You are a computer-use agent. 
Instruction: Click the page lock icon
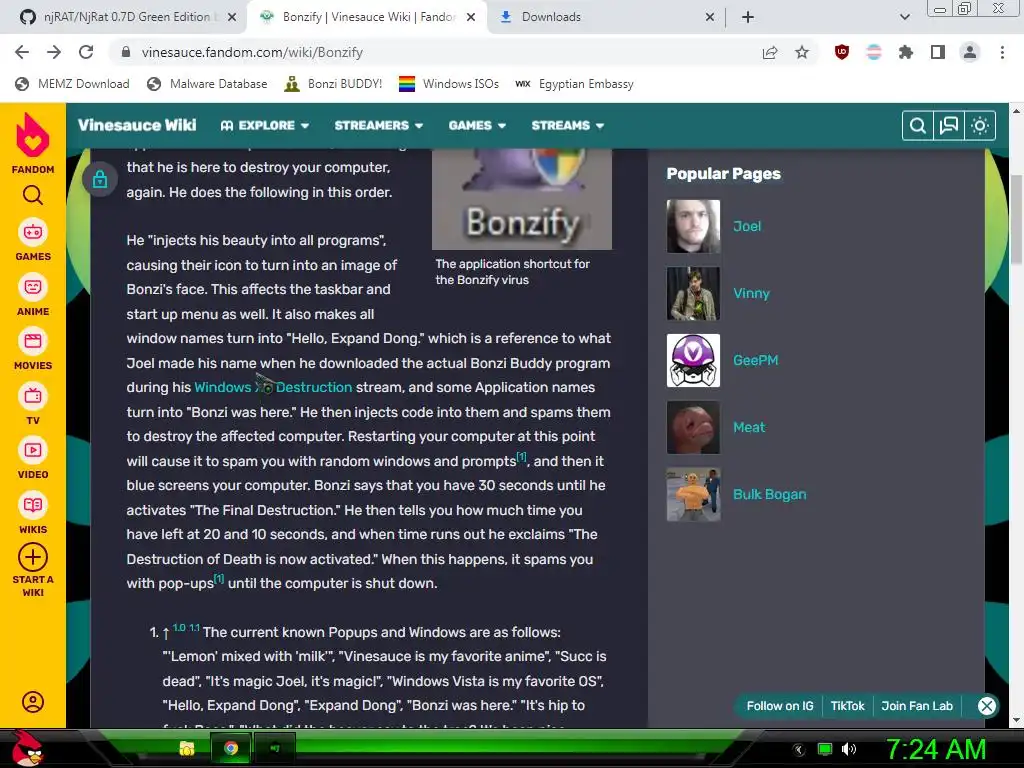(x=100, y=179)
